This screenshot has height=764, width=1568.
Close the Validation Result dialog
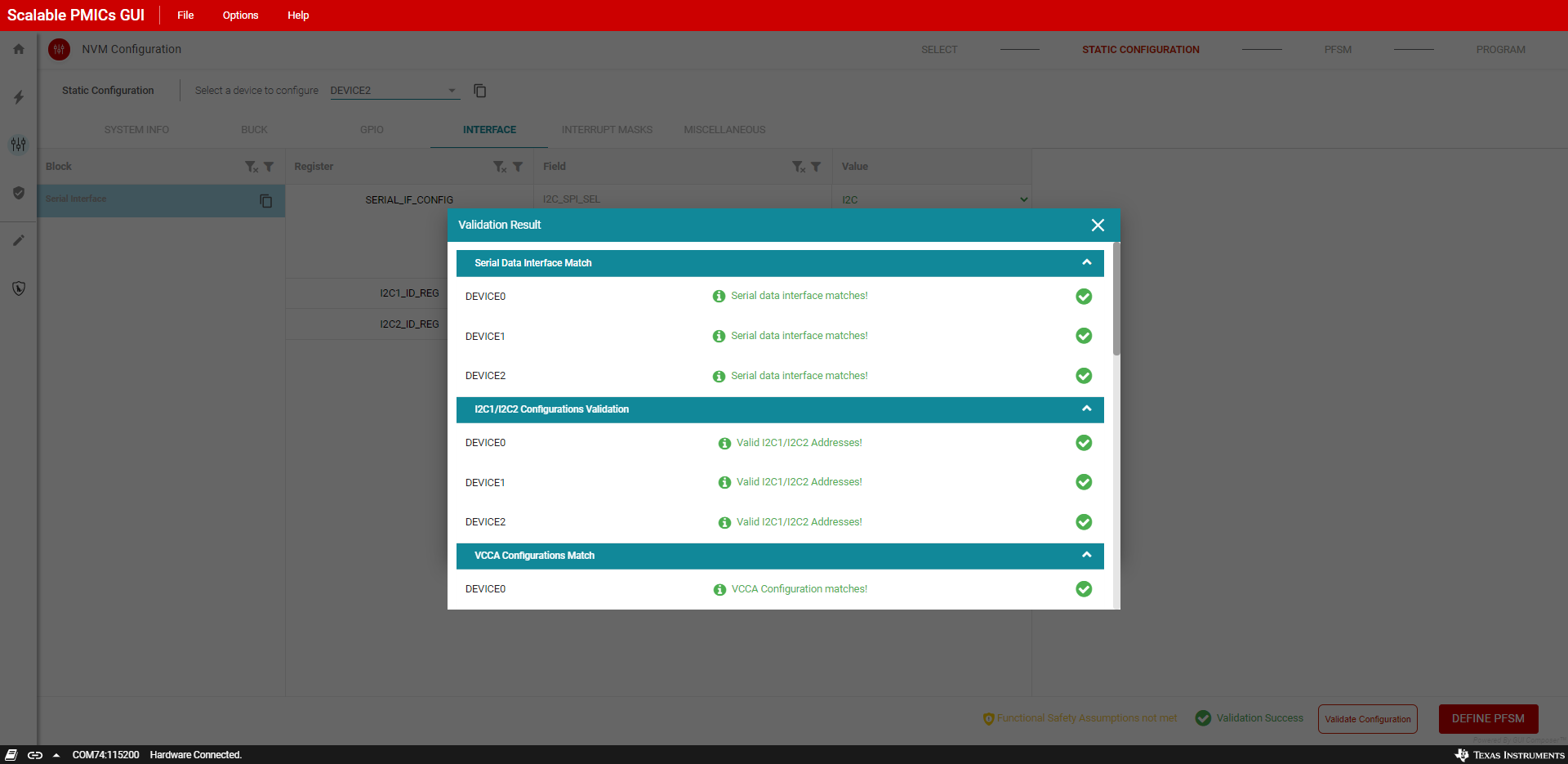1098,226
